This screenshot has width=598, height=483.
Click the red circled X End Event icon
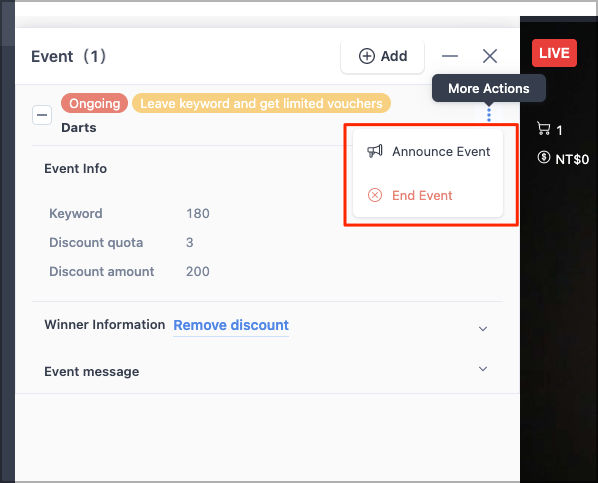(x=375, y=195)
